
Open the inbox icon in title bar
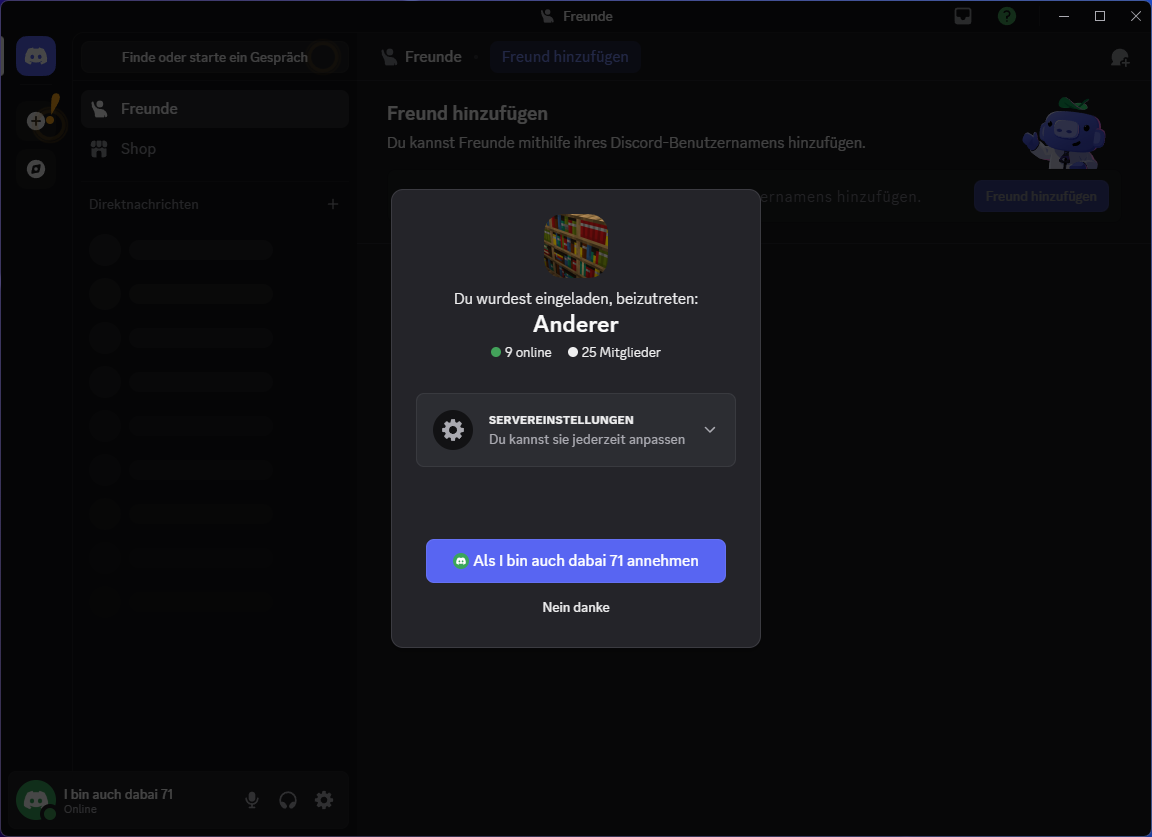coord(963,16)
